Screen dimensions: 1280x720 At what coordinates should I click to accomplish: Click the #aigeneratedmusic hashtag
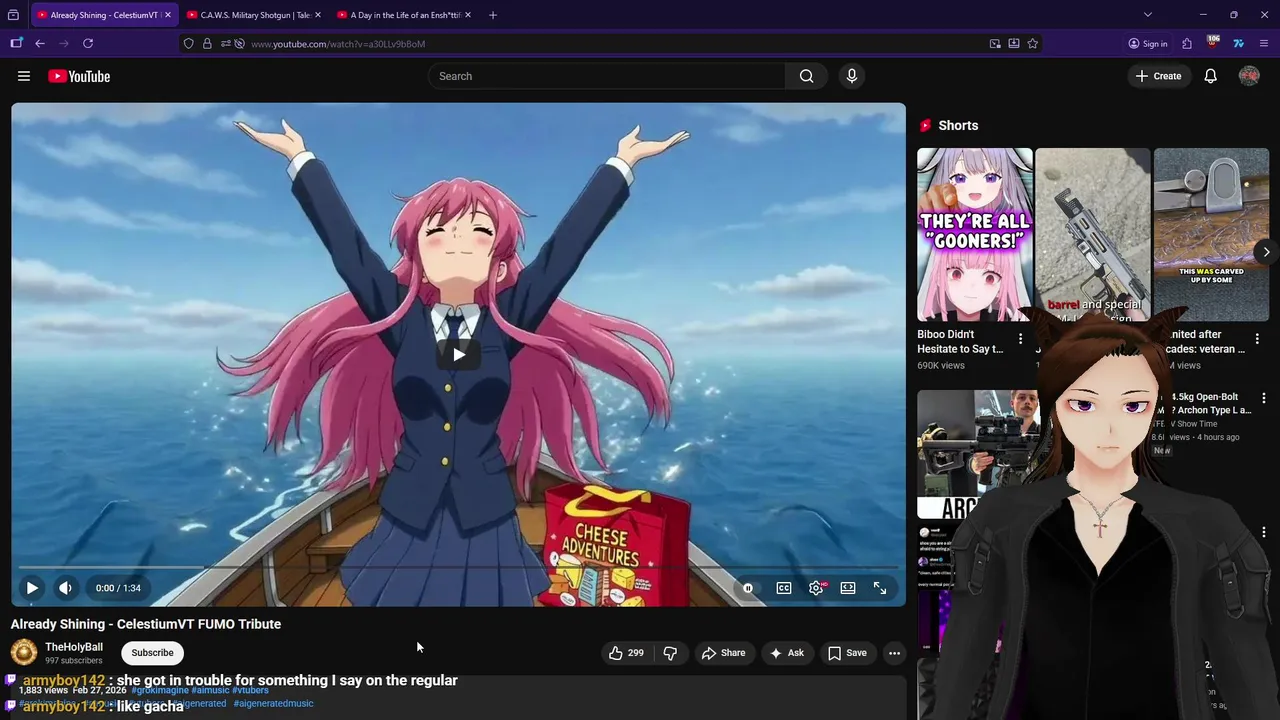(273, 703)
